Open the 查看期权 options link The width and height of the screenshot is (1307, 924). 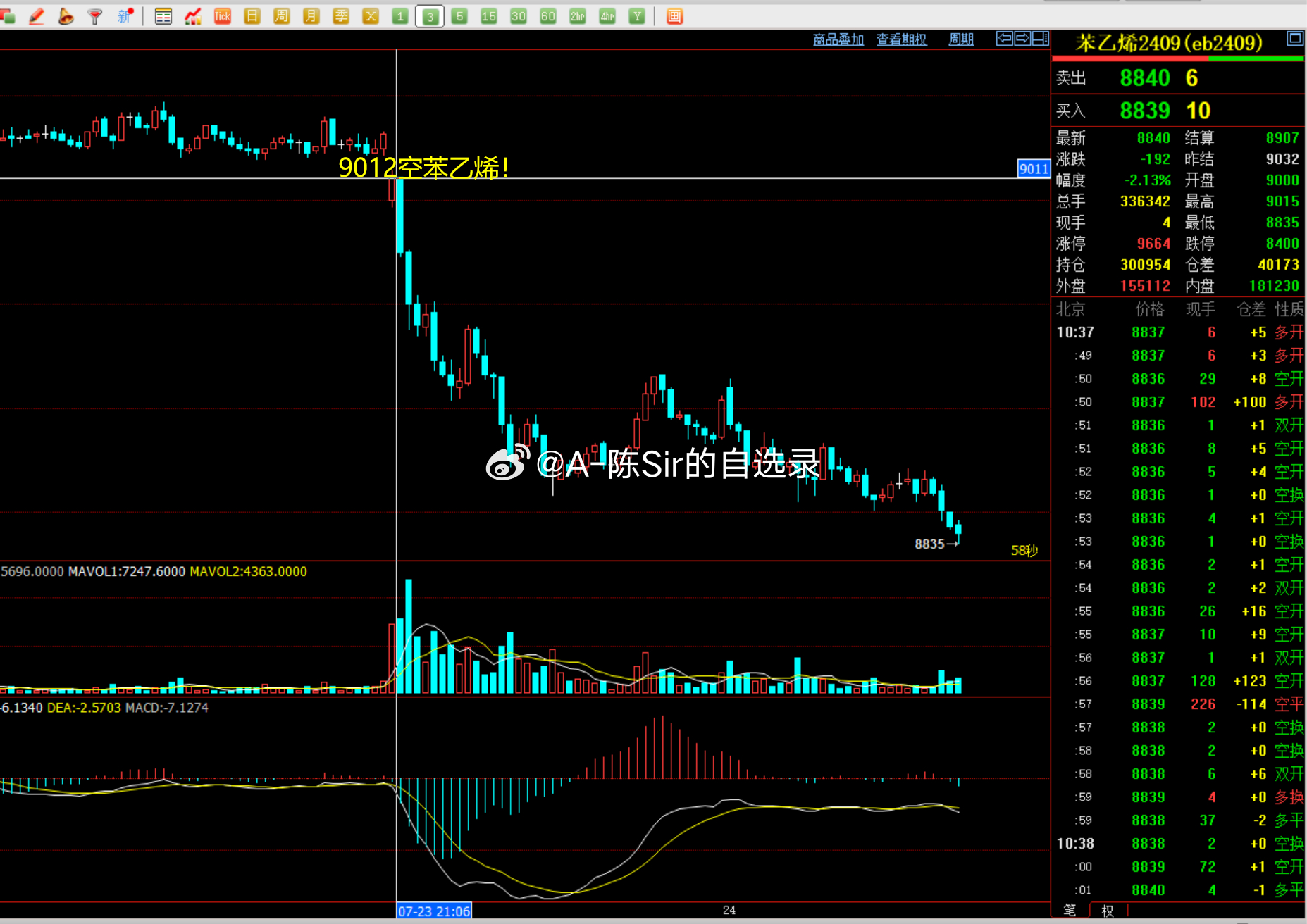tap(902, 39)
